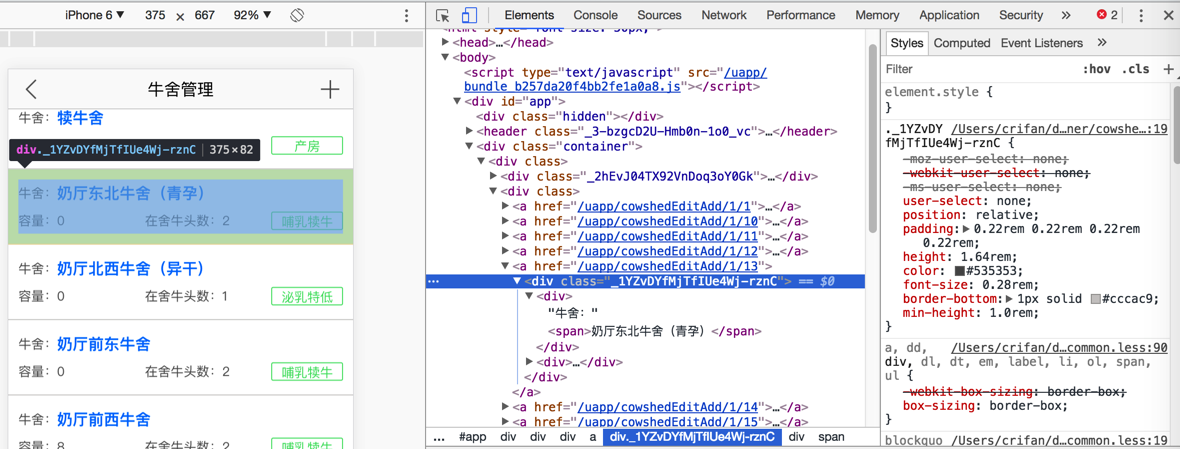Select the selected div._1YZvDY breadcrumb
Viewport: 1180px width, 449px height.
[692, 436]
